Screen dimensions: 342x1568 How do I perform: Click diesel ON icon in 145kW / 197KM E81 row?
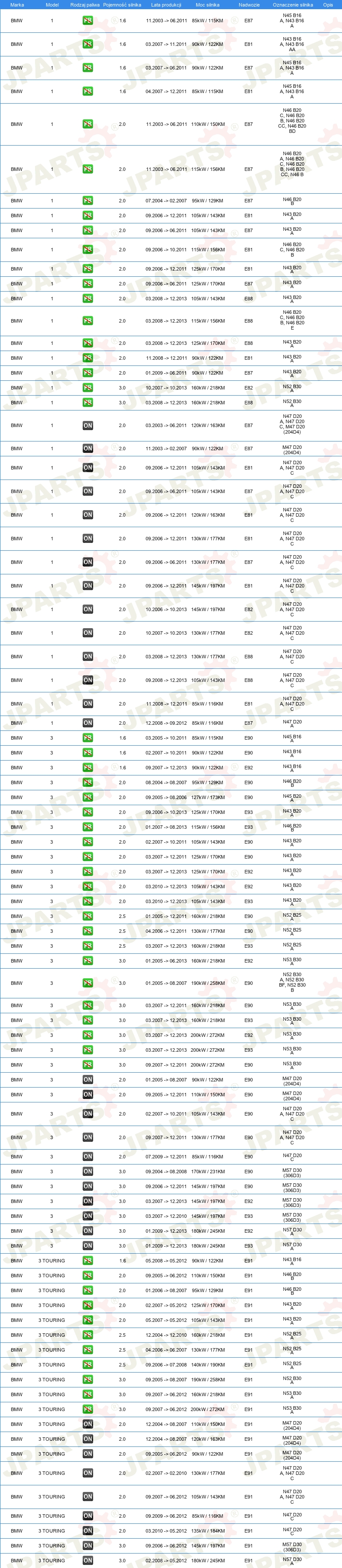[87, 586]
